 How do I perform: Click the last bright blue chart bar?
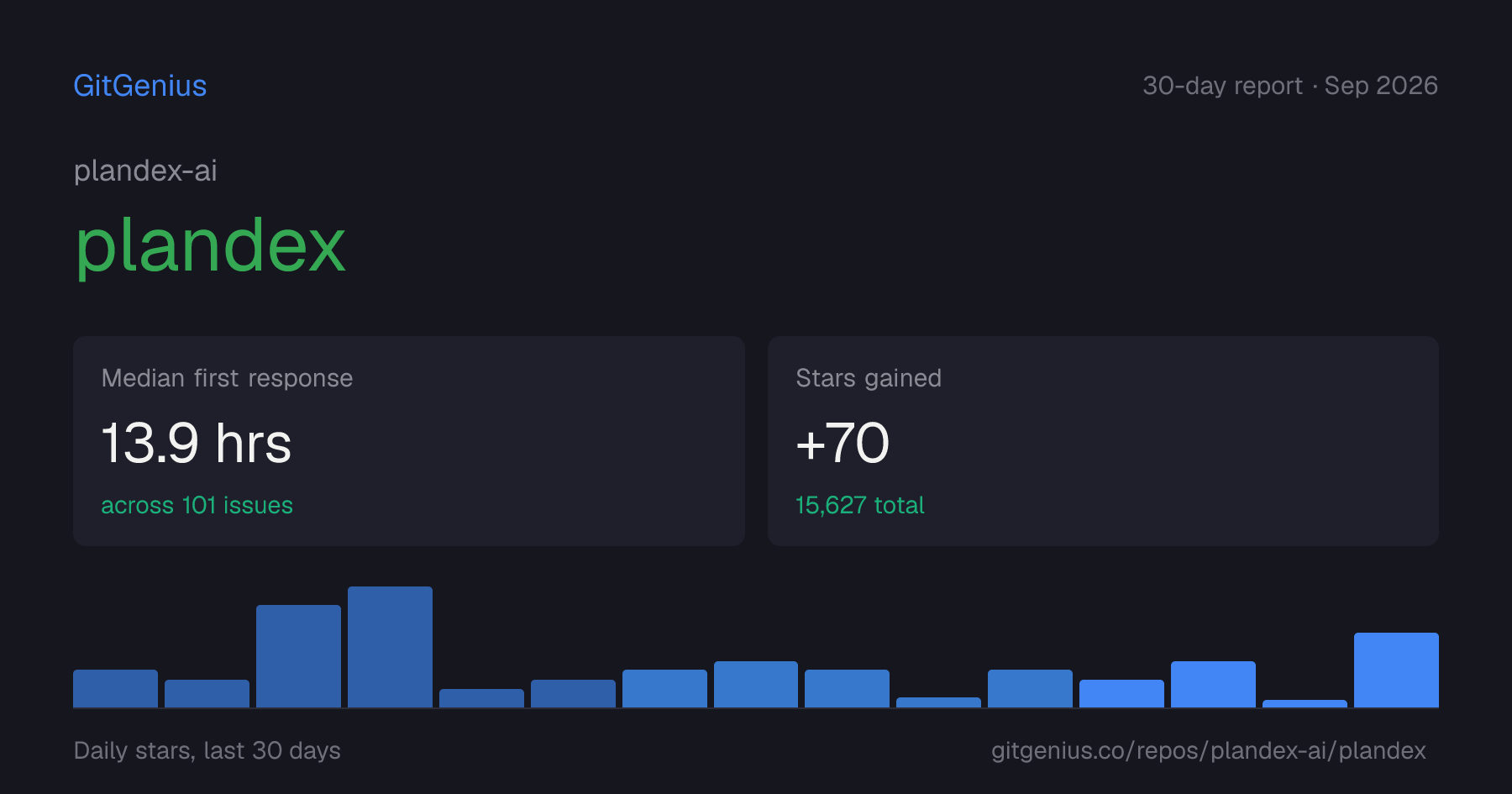[x=1396, y=670]
